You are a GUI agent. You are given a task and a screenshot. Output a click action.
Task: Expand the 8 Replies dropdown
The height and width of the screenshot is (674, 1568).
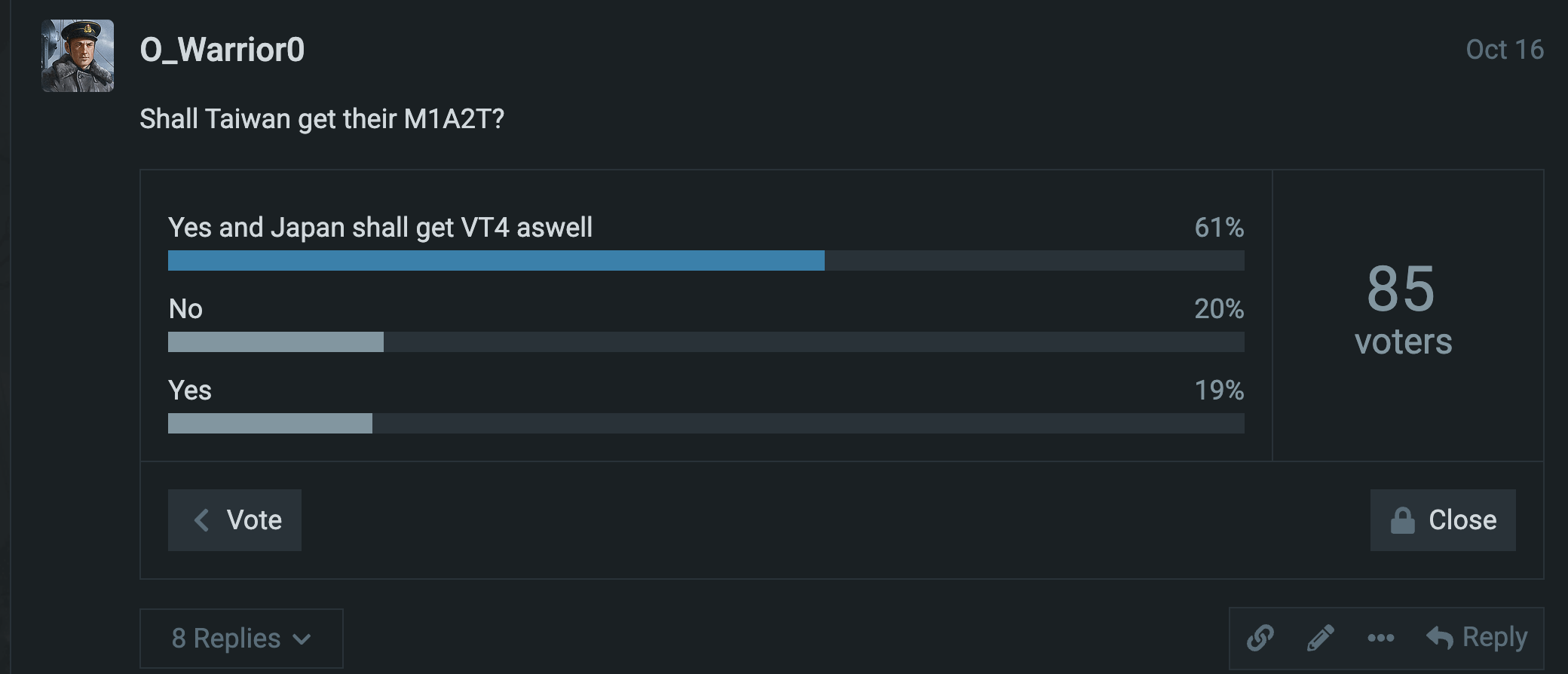coord(241,639)
